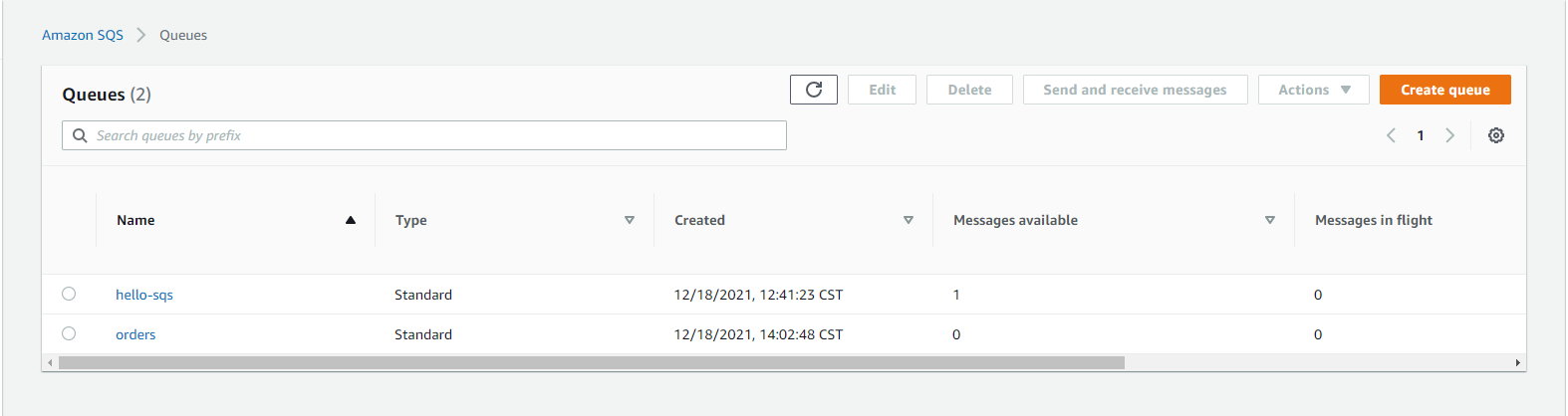The width and height of the screenshot is (1568, 416).
Task: Sort by Type column arrow
Action: [x=630, y=220]
